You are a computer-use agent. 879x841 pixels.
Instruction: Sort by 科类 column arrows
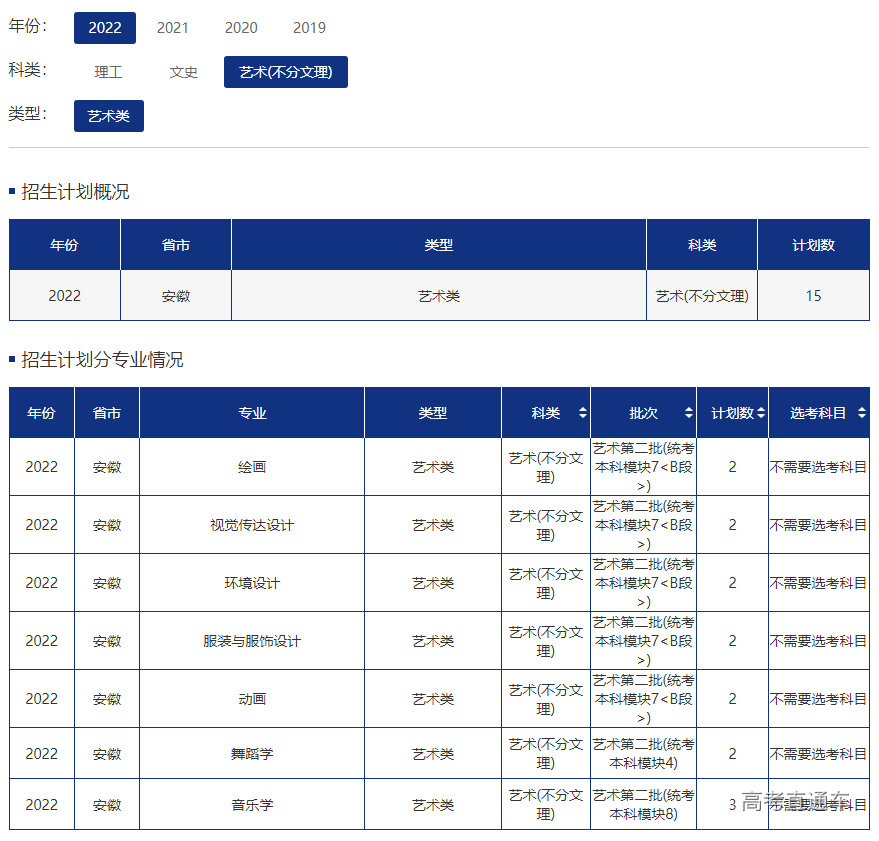[582, 413]
